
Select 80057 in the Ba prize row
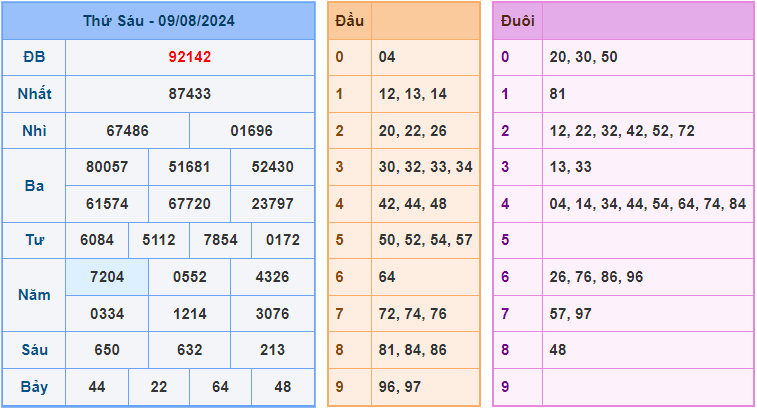coord(107,167)
